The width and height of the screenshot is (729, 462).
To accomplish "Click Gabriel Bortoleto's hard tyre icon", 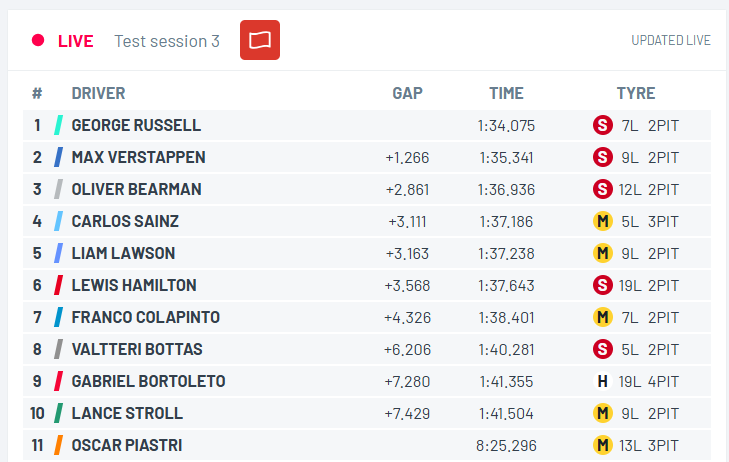I will point(602,382).
